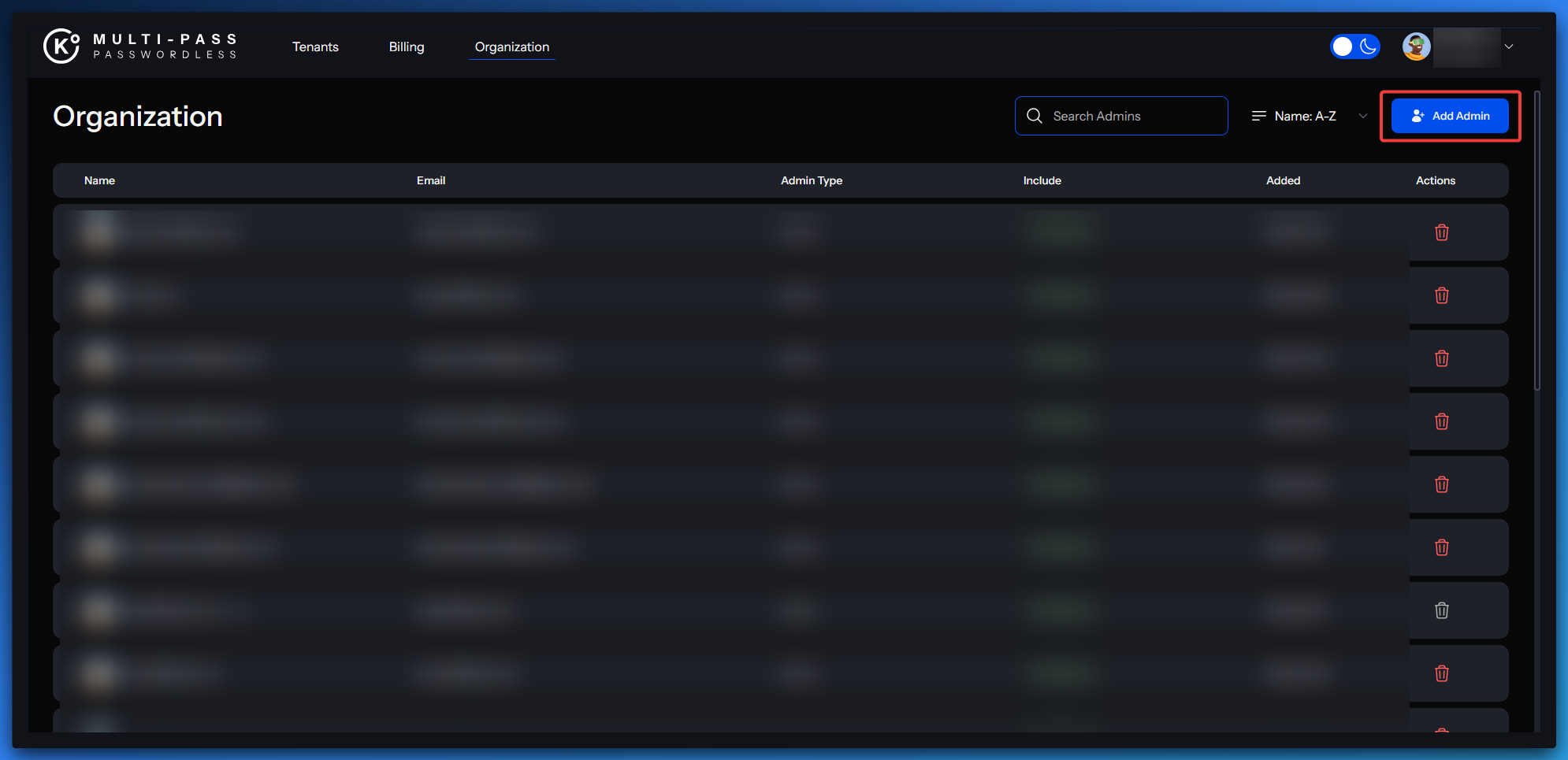Toggle the dark mode switch
The image size is (1568, 760).
point(1354,46)
